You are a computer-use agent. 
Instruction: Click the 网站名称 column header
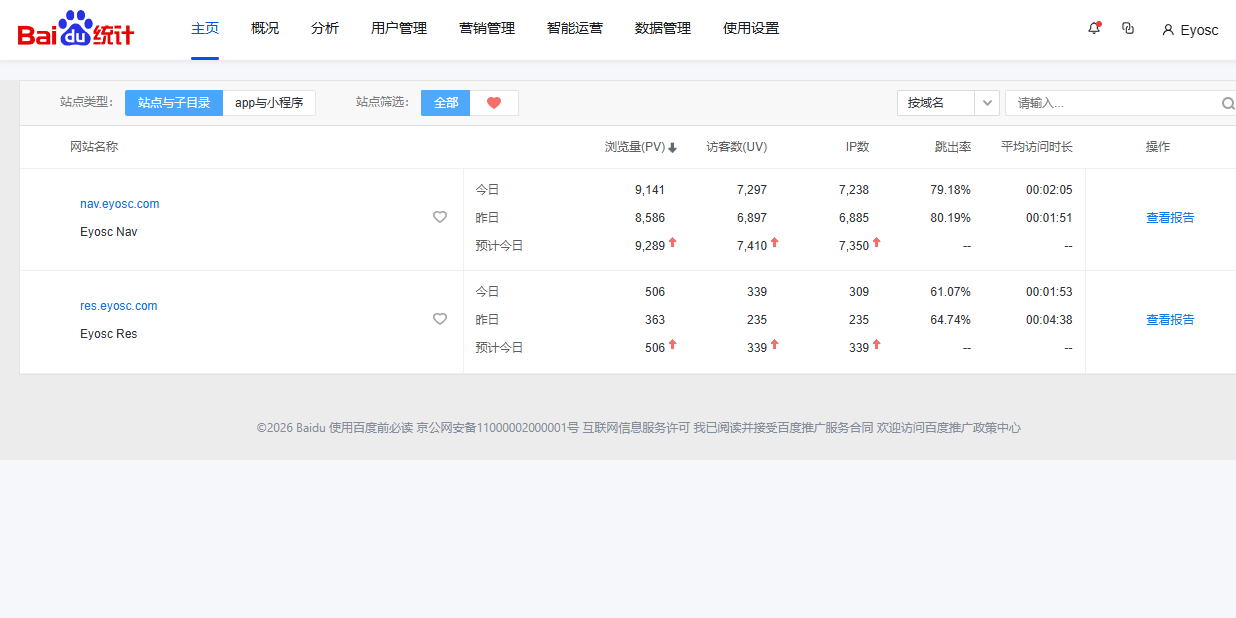94,147
